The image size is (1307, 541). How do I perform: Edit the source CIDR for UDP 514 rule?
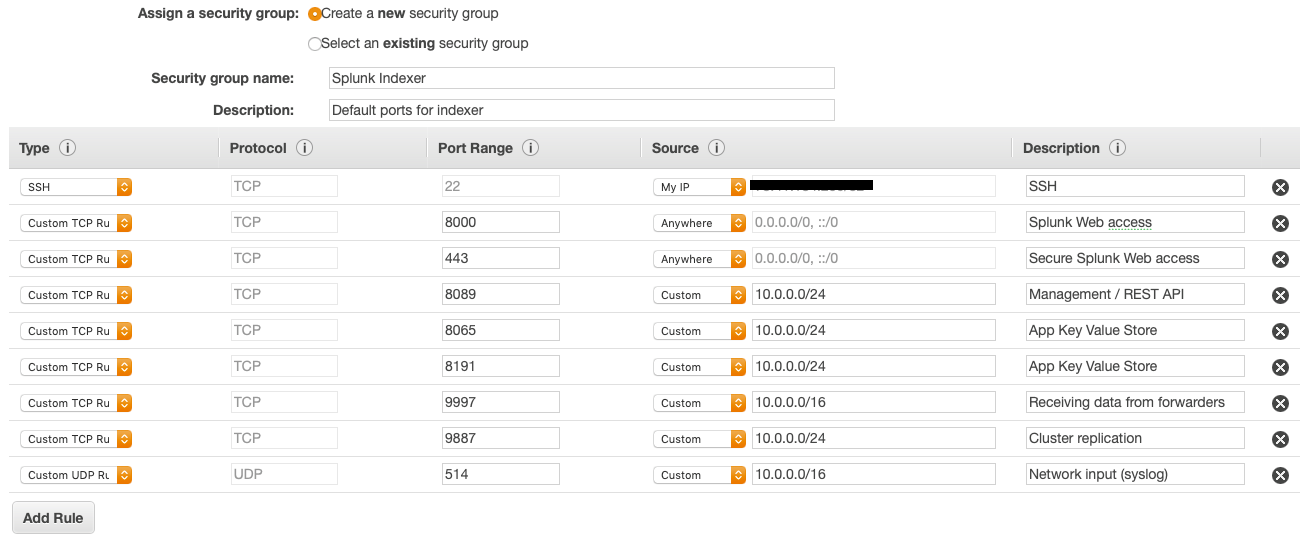tap(874, 474)
